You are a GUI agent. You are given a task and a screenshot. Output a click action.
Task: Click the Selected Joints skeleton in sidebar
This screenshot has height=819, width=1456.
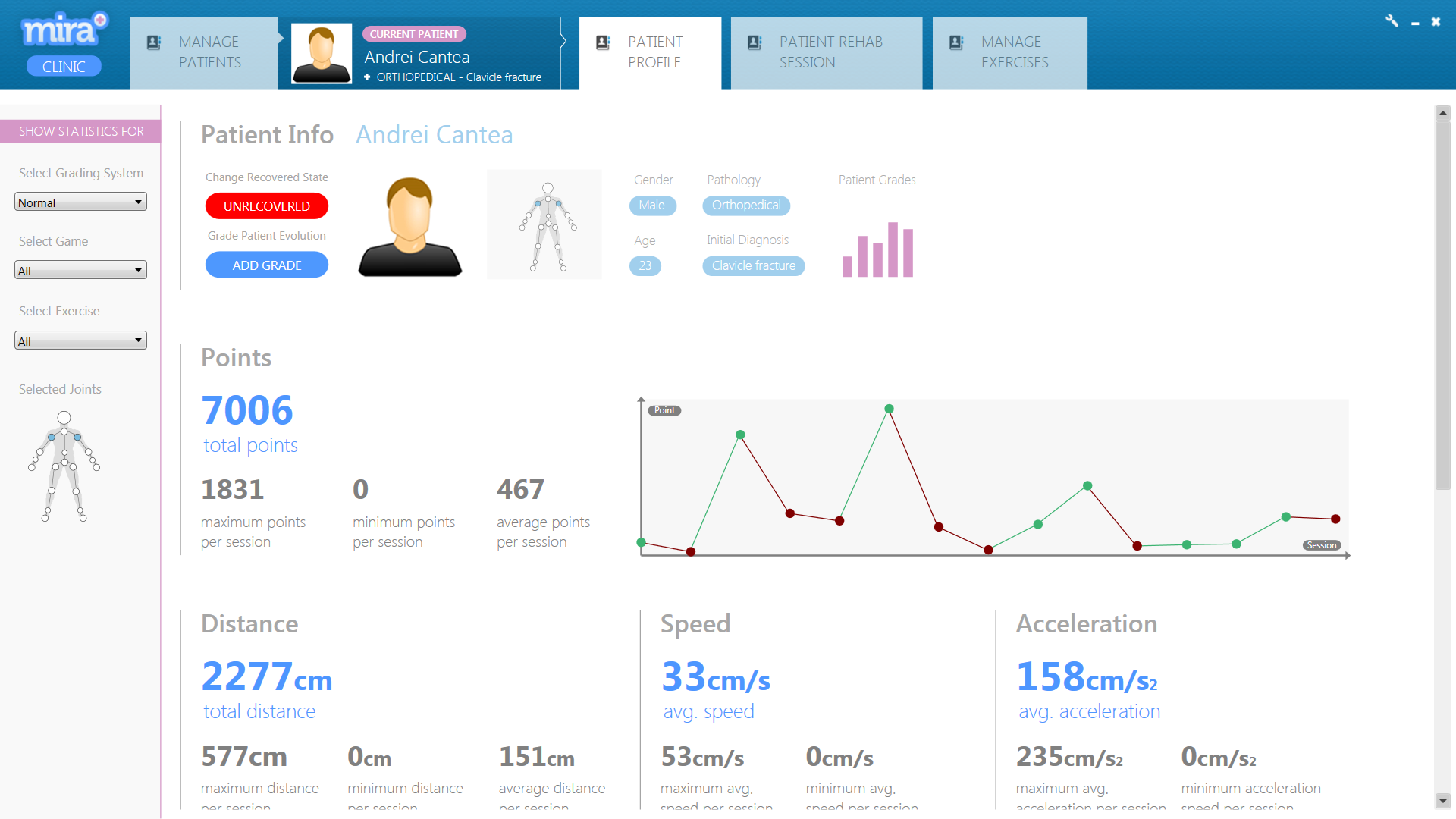click(64, 466)
